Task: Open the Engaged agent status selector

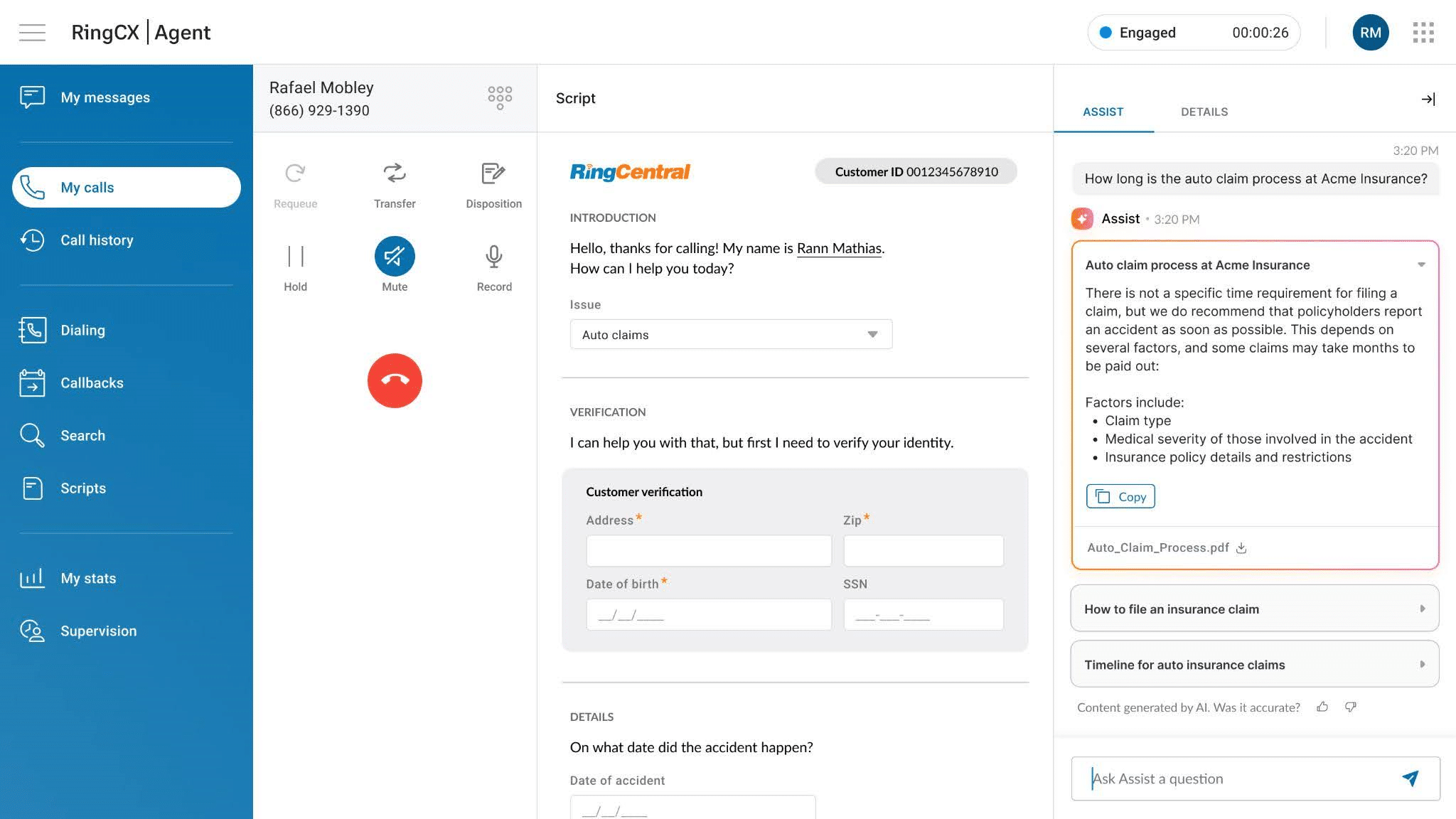Action: click(1194, 33)
